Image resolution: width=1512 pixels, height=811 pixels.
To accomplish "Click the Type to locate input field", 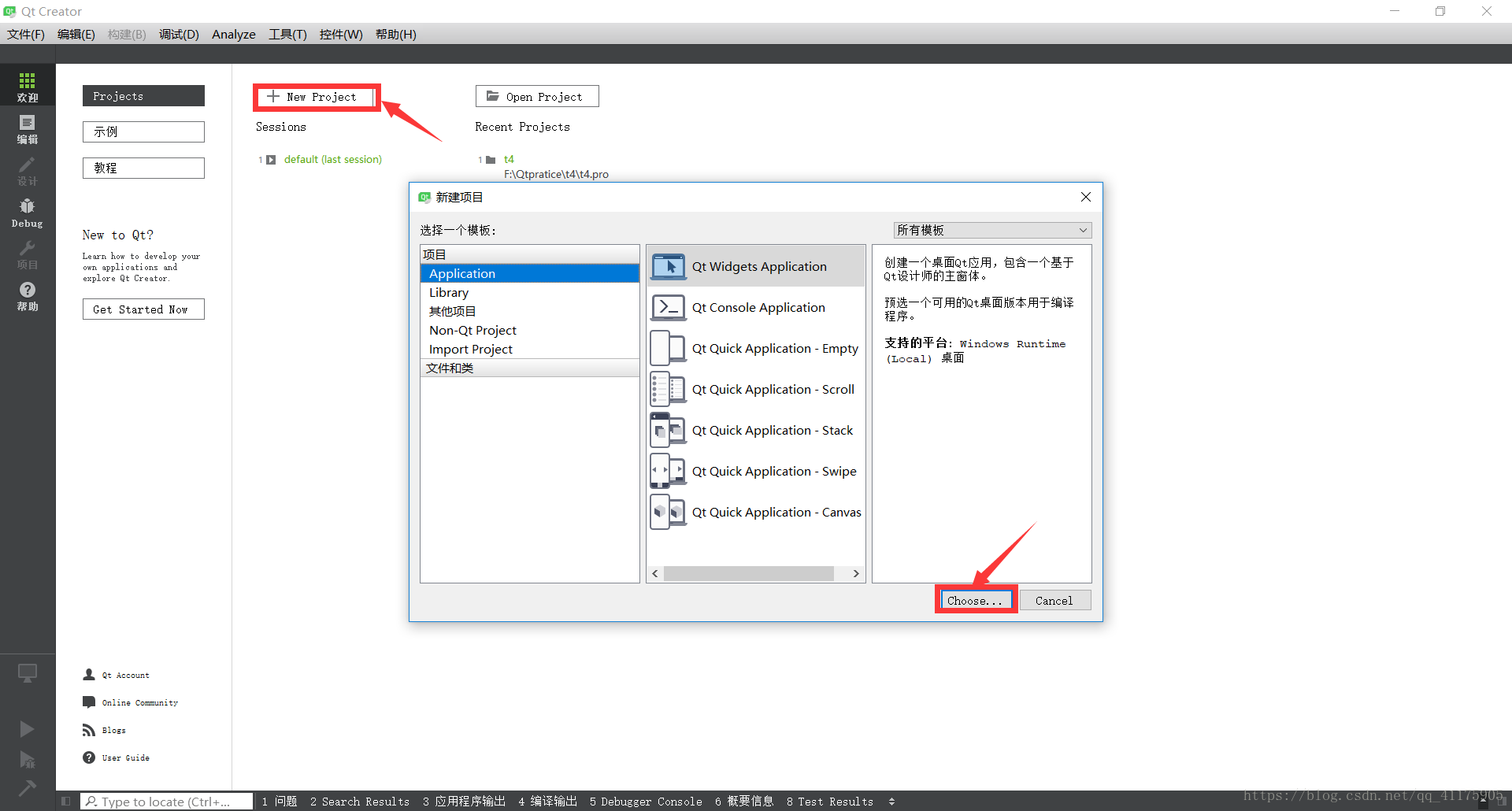I will (167, 802).
